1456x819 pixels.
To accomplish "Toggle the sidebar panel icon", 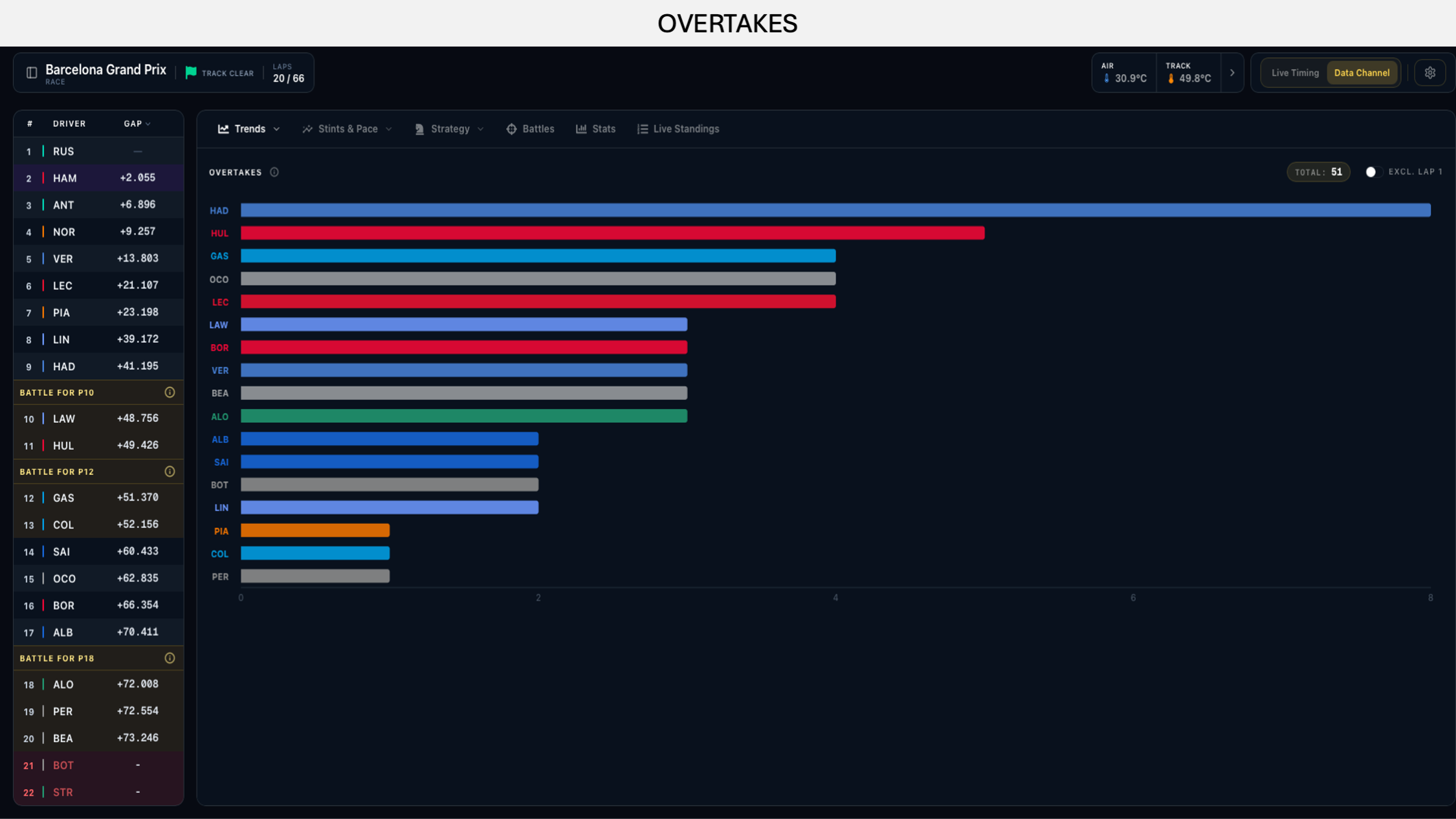I will click(32, 72).
